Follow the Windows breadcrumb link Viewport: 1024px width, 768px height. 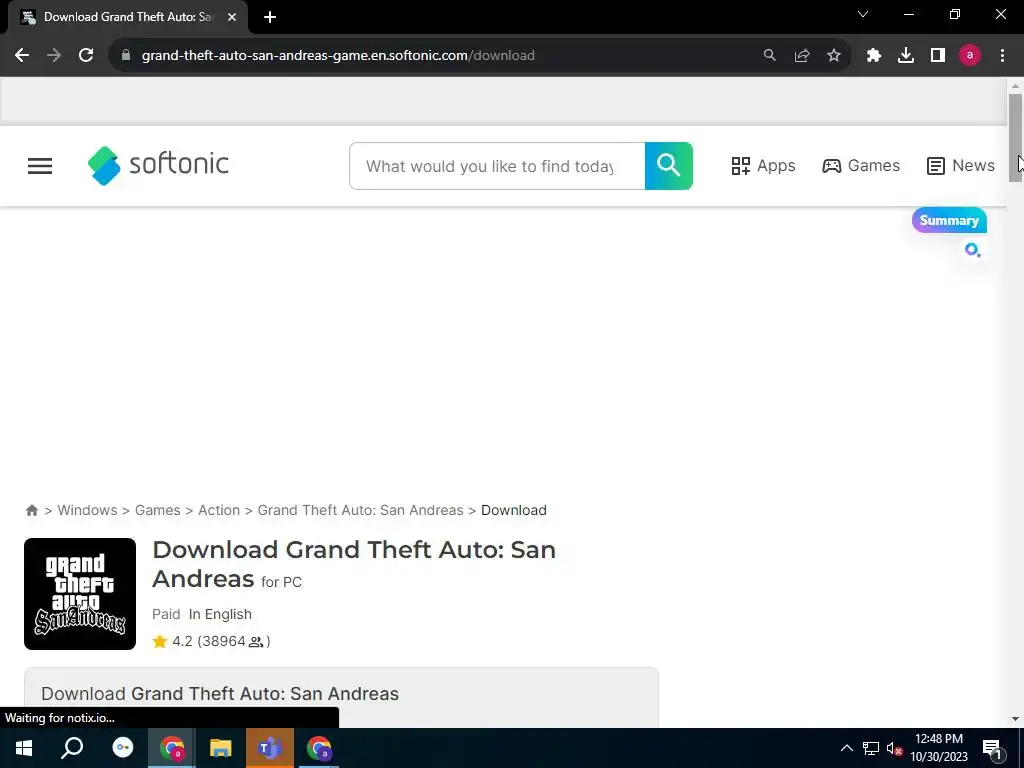click(88, 510)
